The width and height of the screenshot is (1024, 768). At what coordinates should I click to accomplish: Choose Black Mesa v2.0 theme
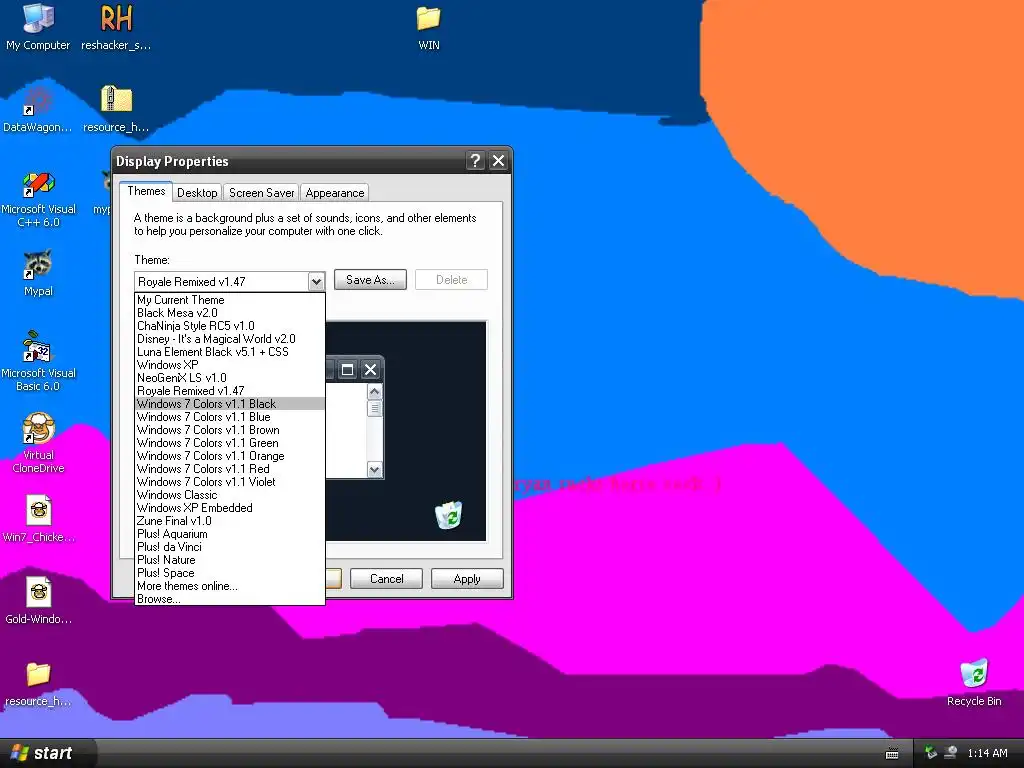tap(230, 313)
